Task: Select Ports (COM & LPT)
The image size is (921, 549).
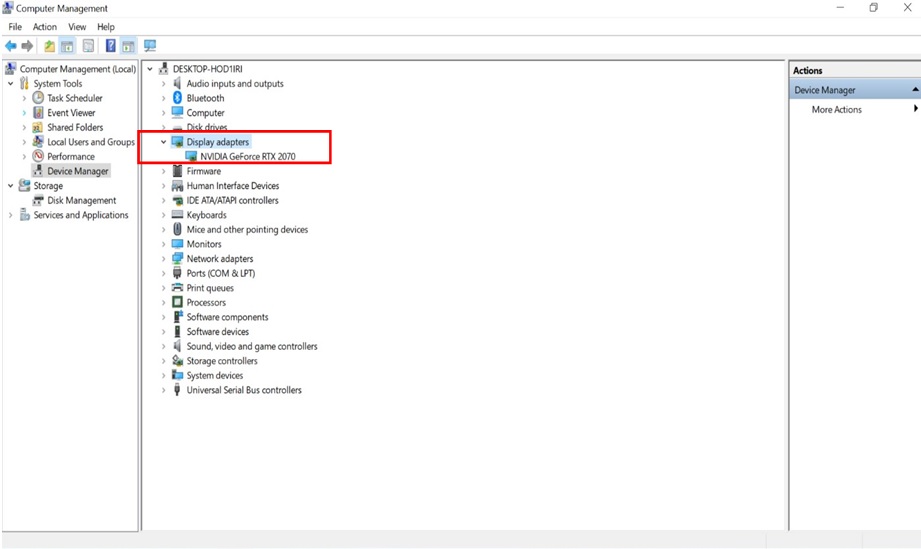Action: 221,273
